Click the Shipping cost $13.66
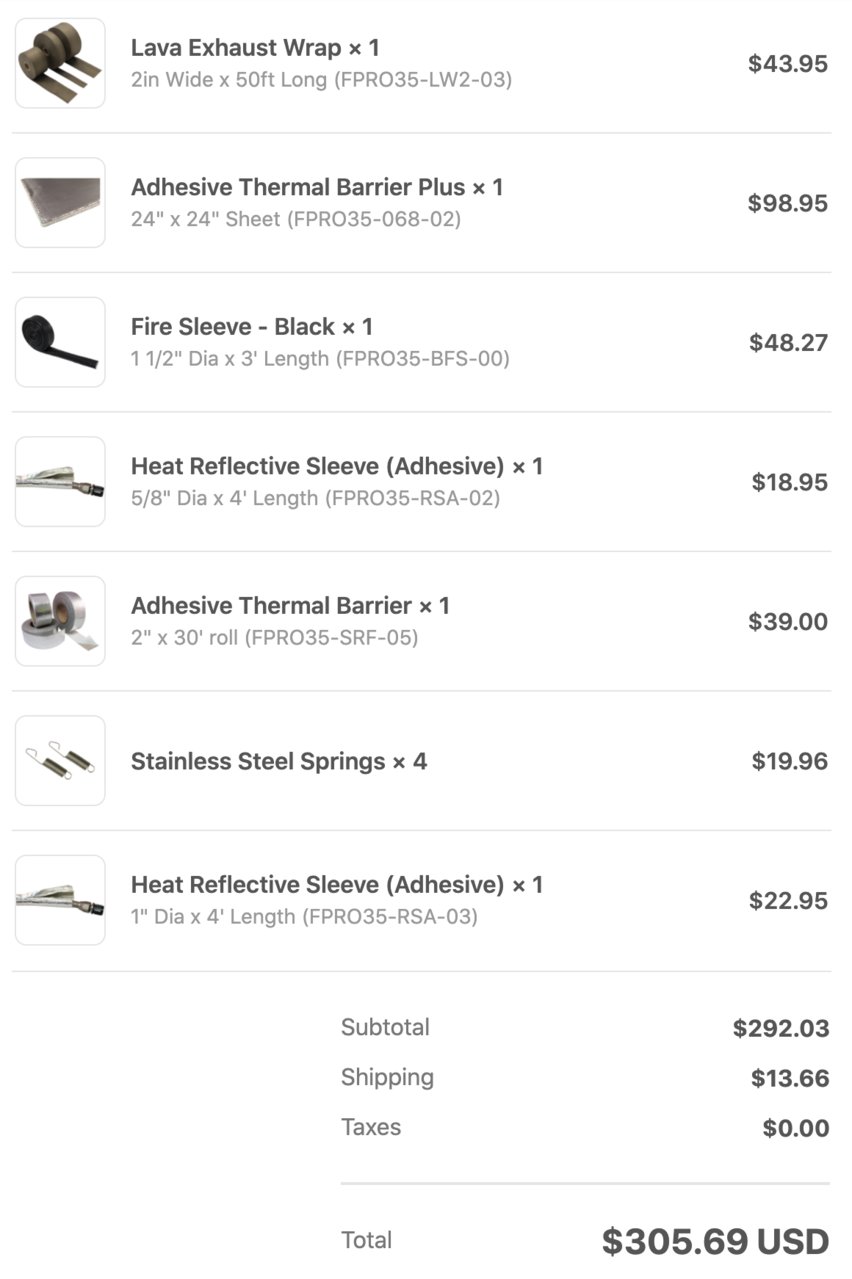The width and height of the screenshot is (852, 1279). (790, 1078)
